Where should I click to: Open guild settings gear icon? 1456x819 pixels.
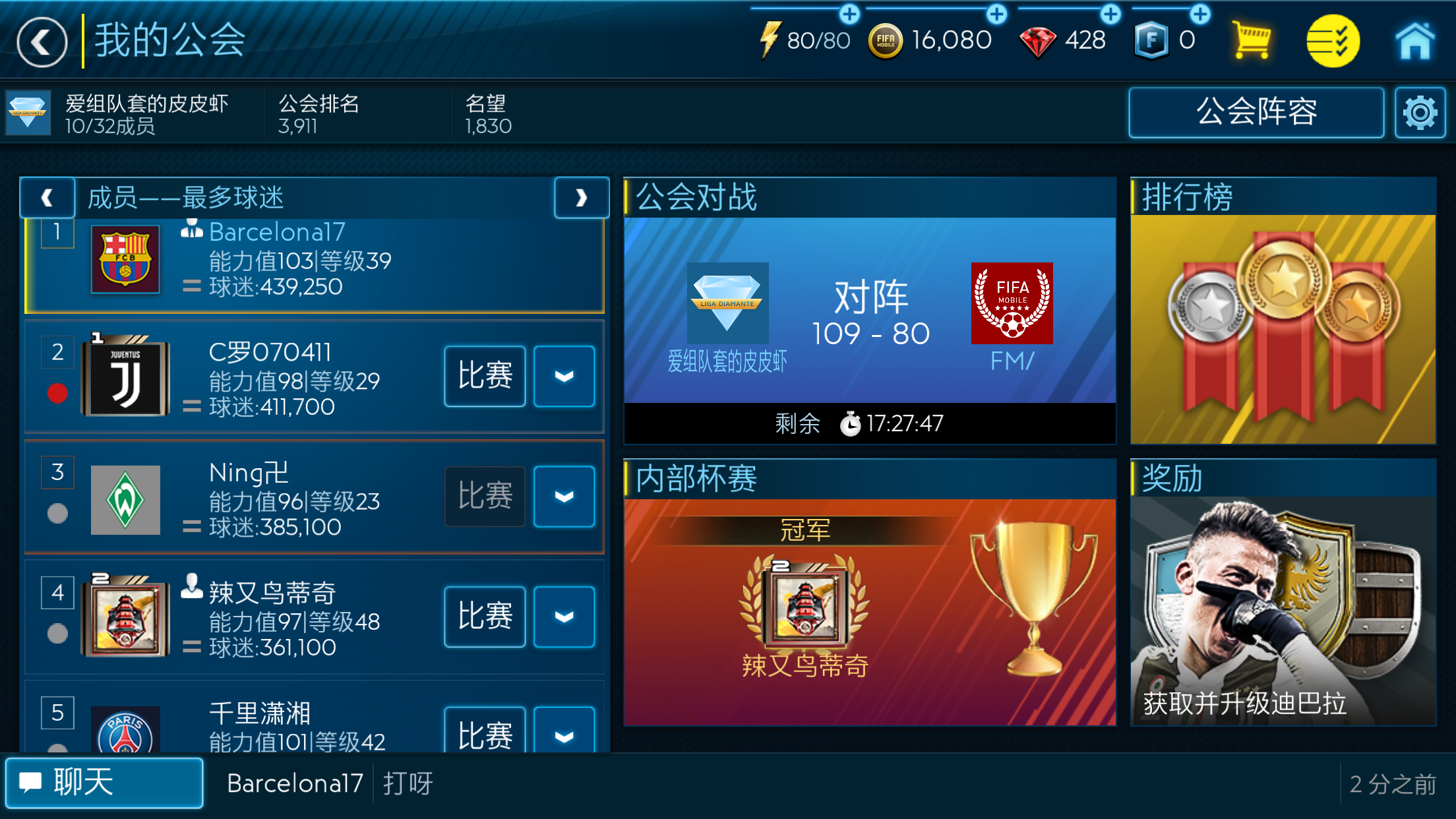(1420, 113)
